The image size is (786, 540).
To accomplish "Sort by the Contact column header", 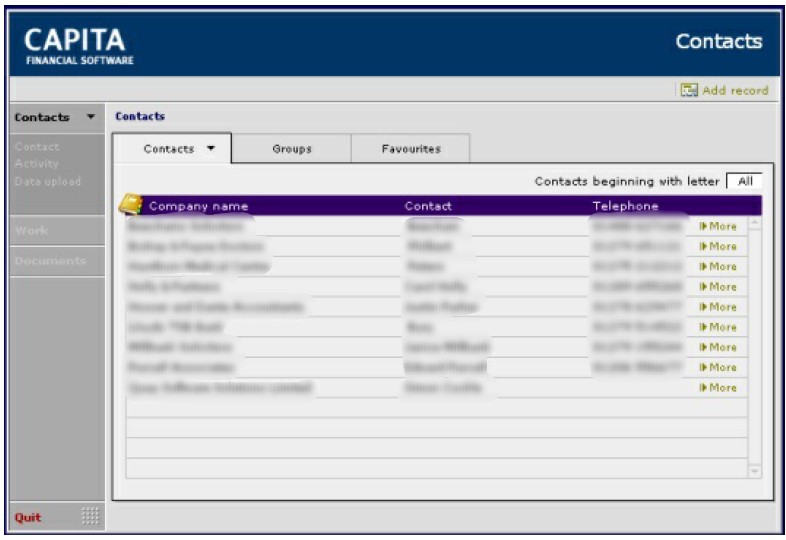I will coord(428,206).
